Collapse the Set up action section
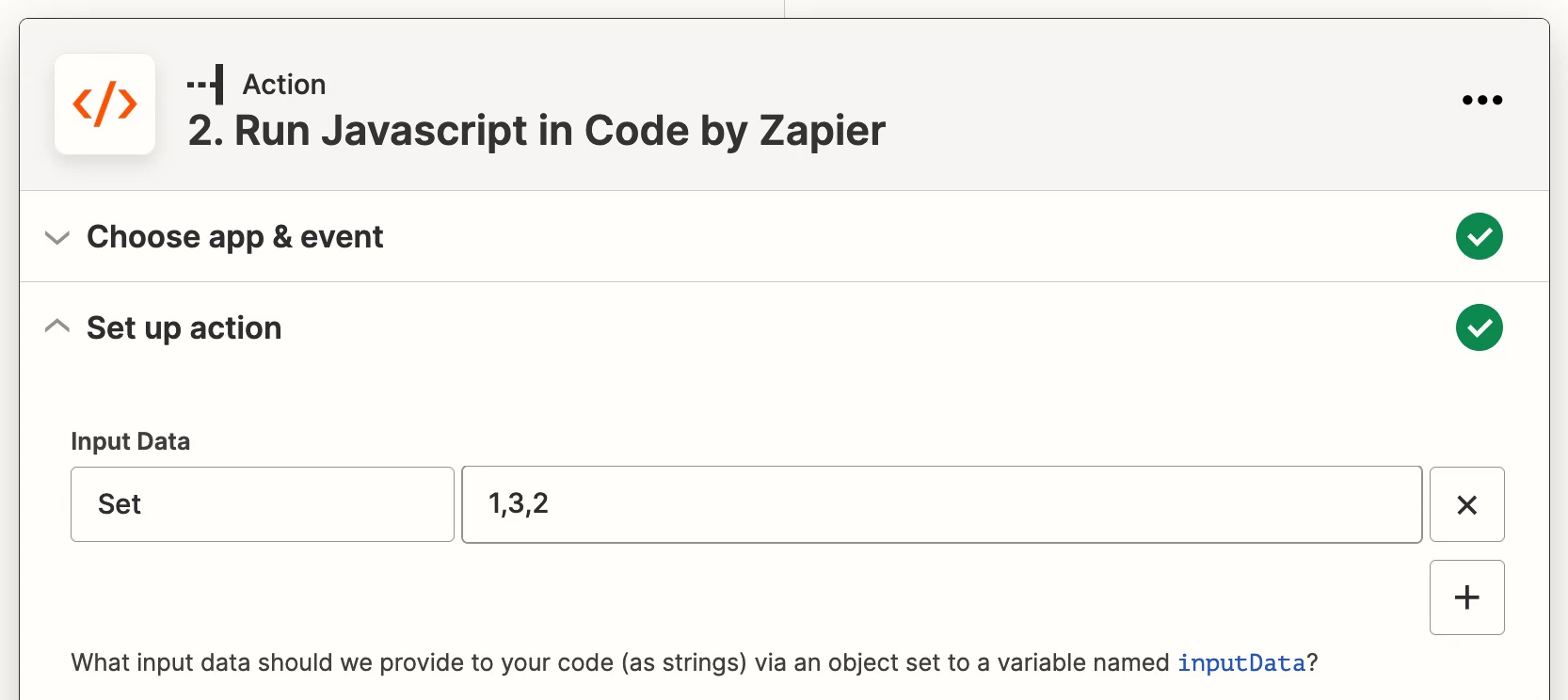The image size is (1568, 700). (57, 326)
